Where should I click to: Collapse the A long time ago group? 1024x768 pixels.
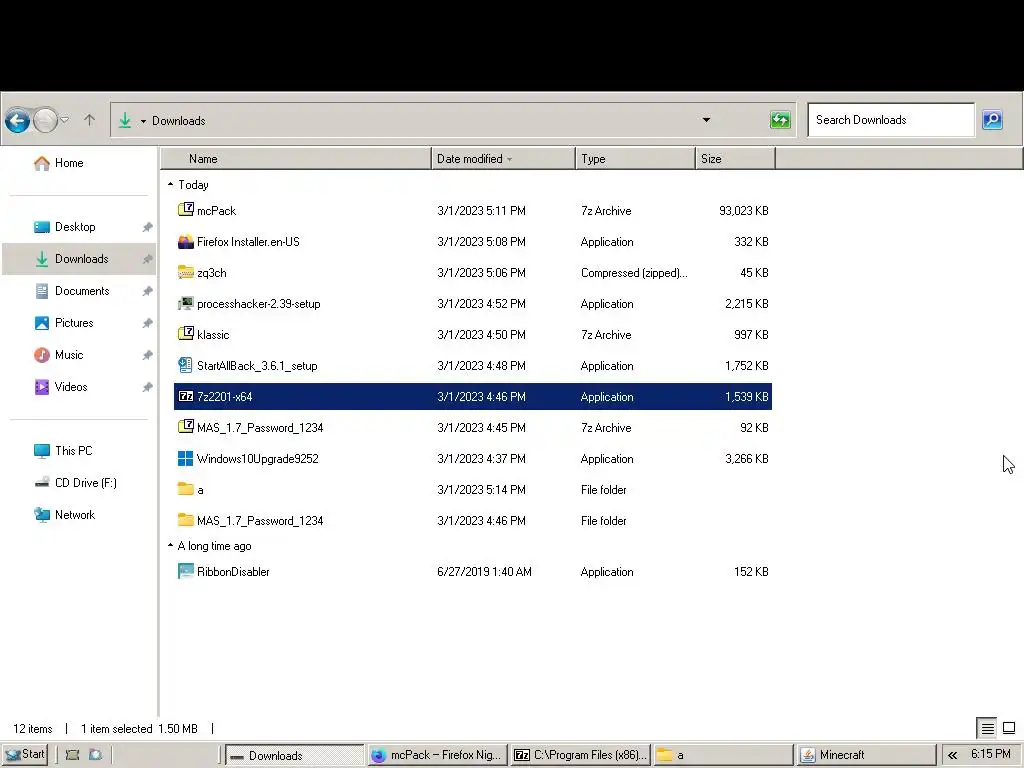tap(170, 545)
